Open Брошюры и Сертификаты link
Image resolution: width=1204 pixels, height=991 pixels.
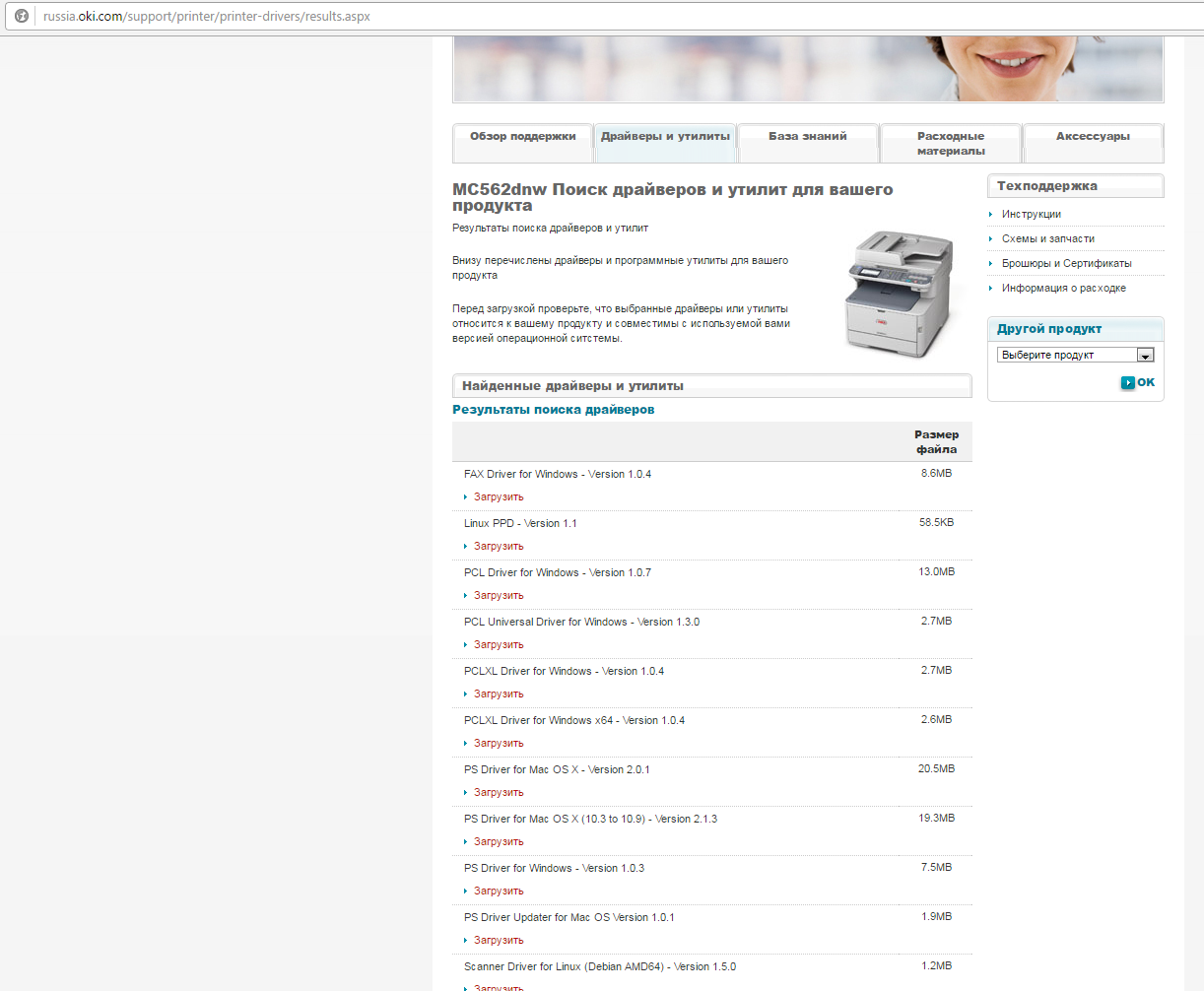pyautogui.click(x=1067, y=263)
